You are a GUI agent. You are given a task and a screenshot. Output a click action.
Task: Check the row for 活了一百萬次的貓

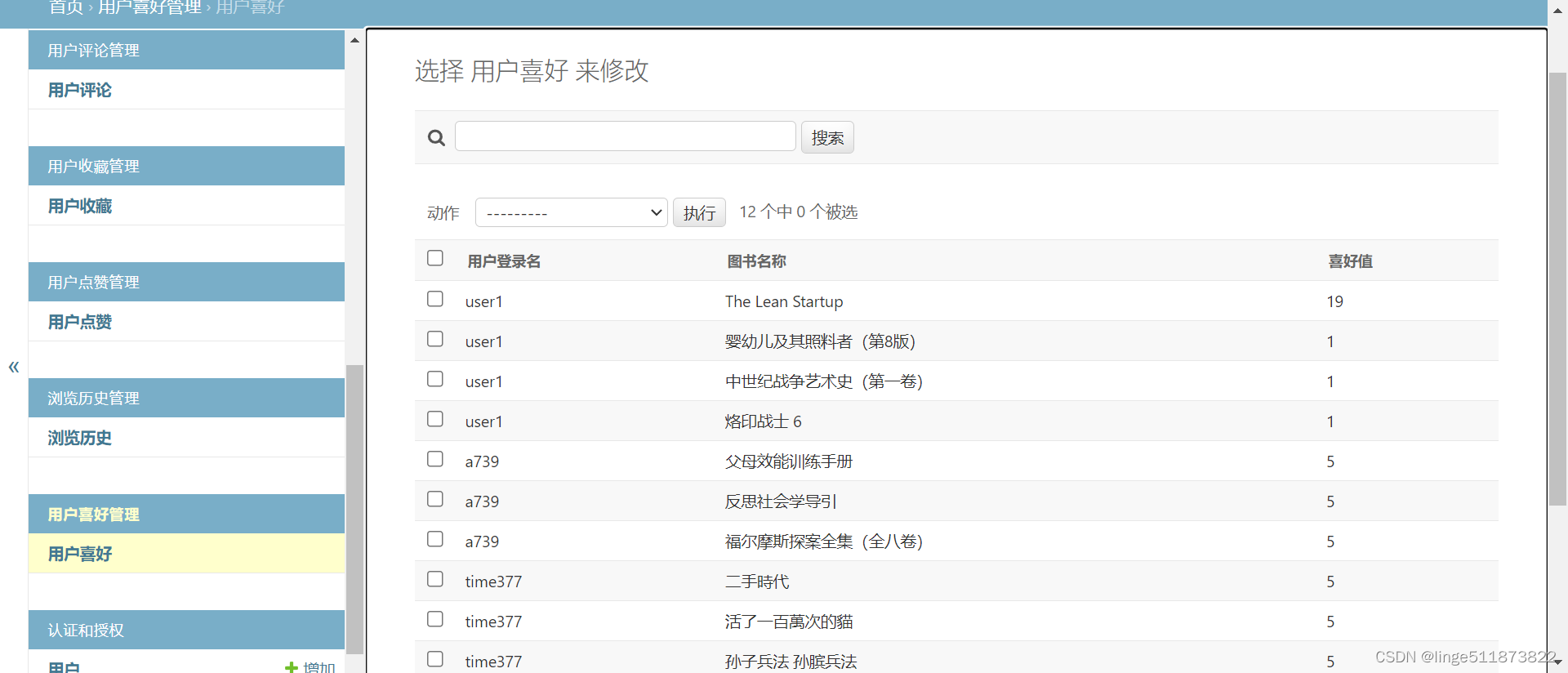point(435,619)
